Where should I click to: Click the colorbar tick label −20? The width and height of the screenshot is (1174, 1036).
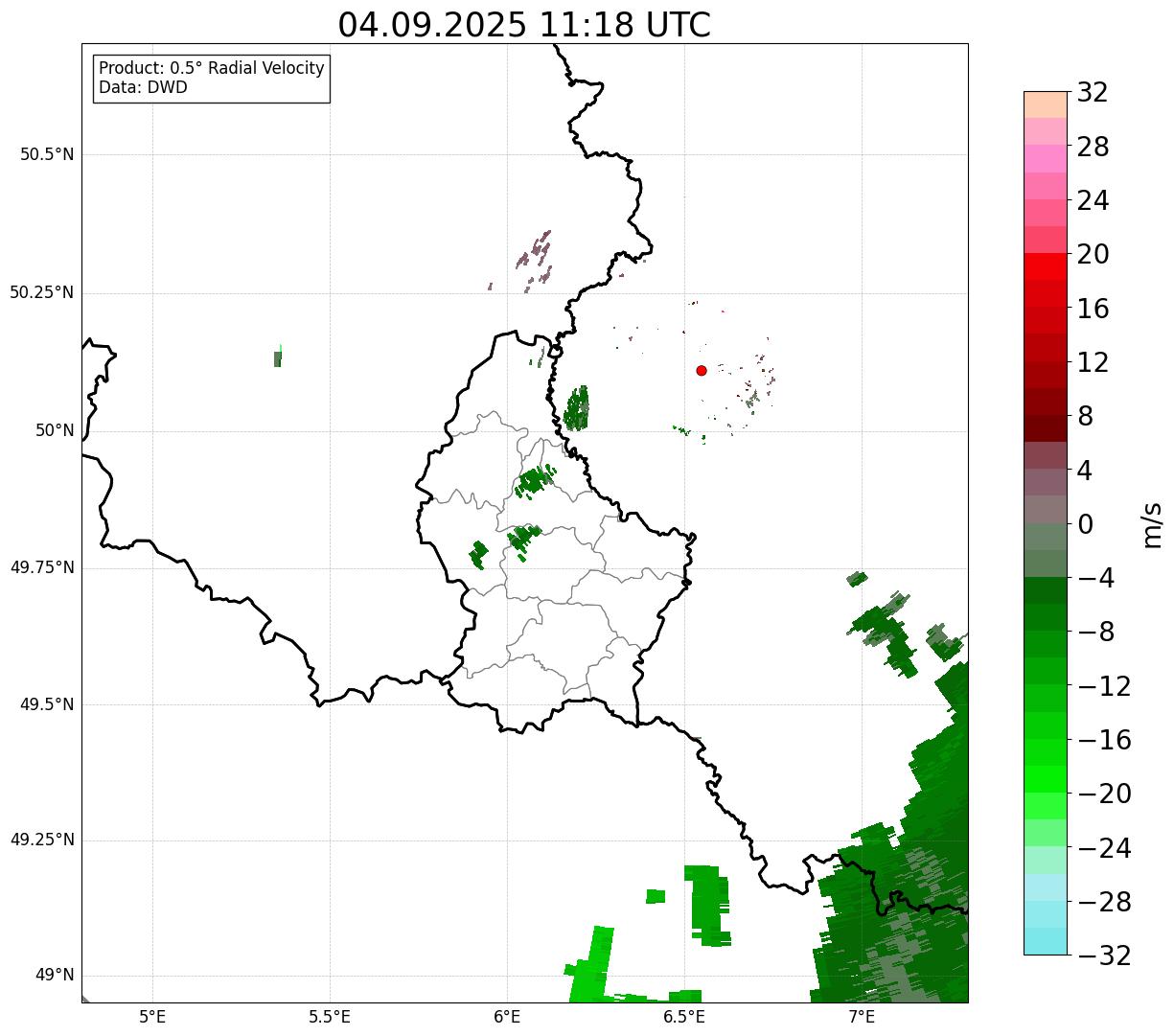click(1103, 794)
